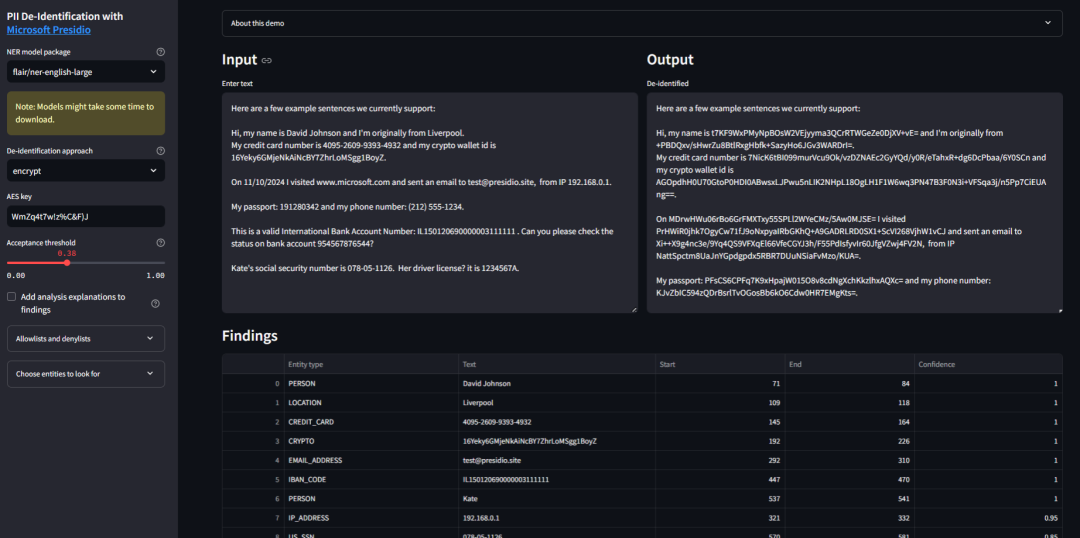Click the AES key input field
The height and width of the screenshot is (538, 1080).
pos(85,216)
